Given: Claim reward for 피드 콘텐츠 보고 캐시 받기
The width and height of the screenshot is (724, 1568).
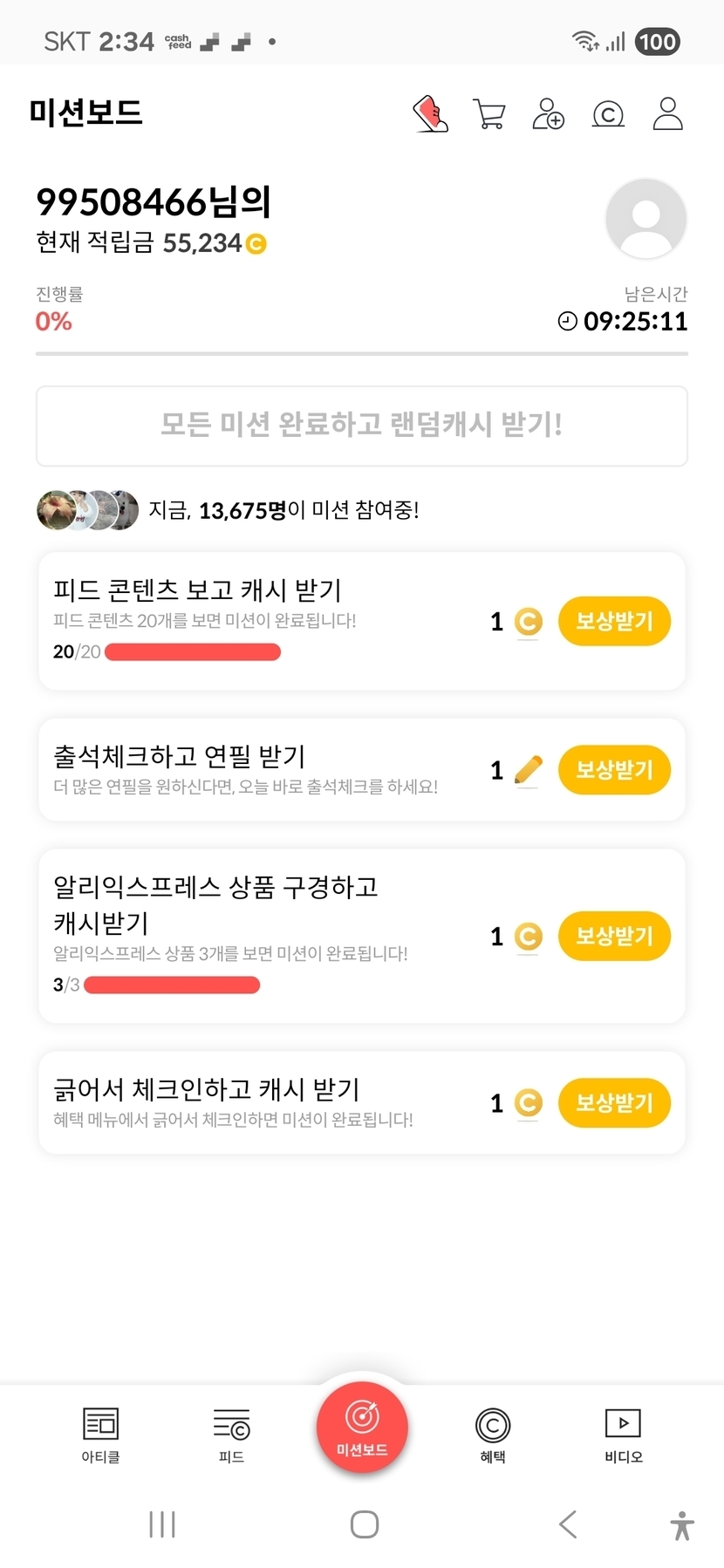Looking at the screenshot, I should [614, 621].
